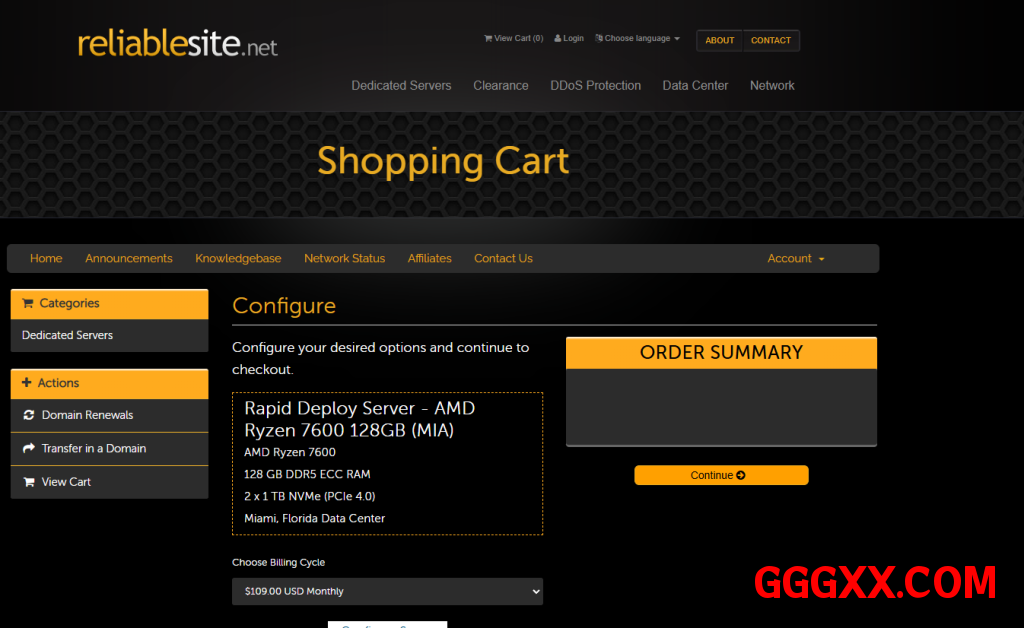This screenshot has width=1024, height=628.
Task: Expand the Choose language dropdown
Action: click(637, 39)
